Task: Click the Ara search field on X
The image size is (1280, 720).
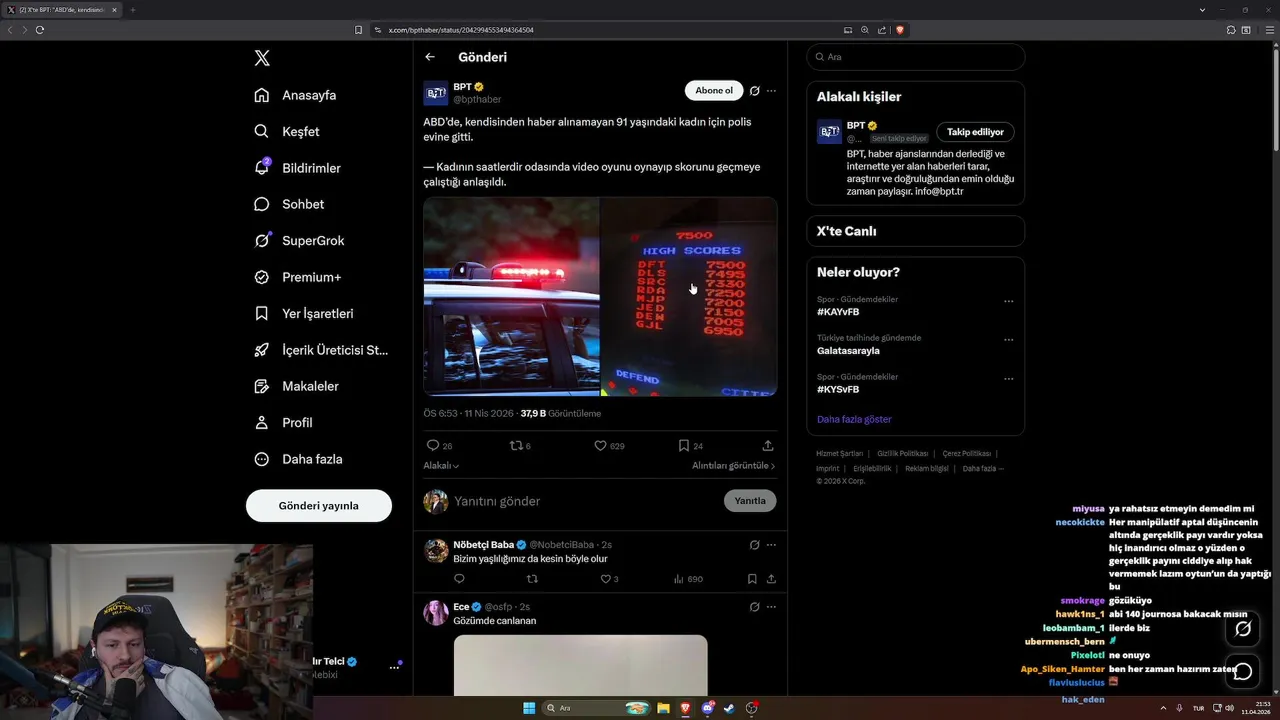Action: tap(916, 57)
